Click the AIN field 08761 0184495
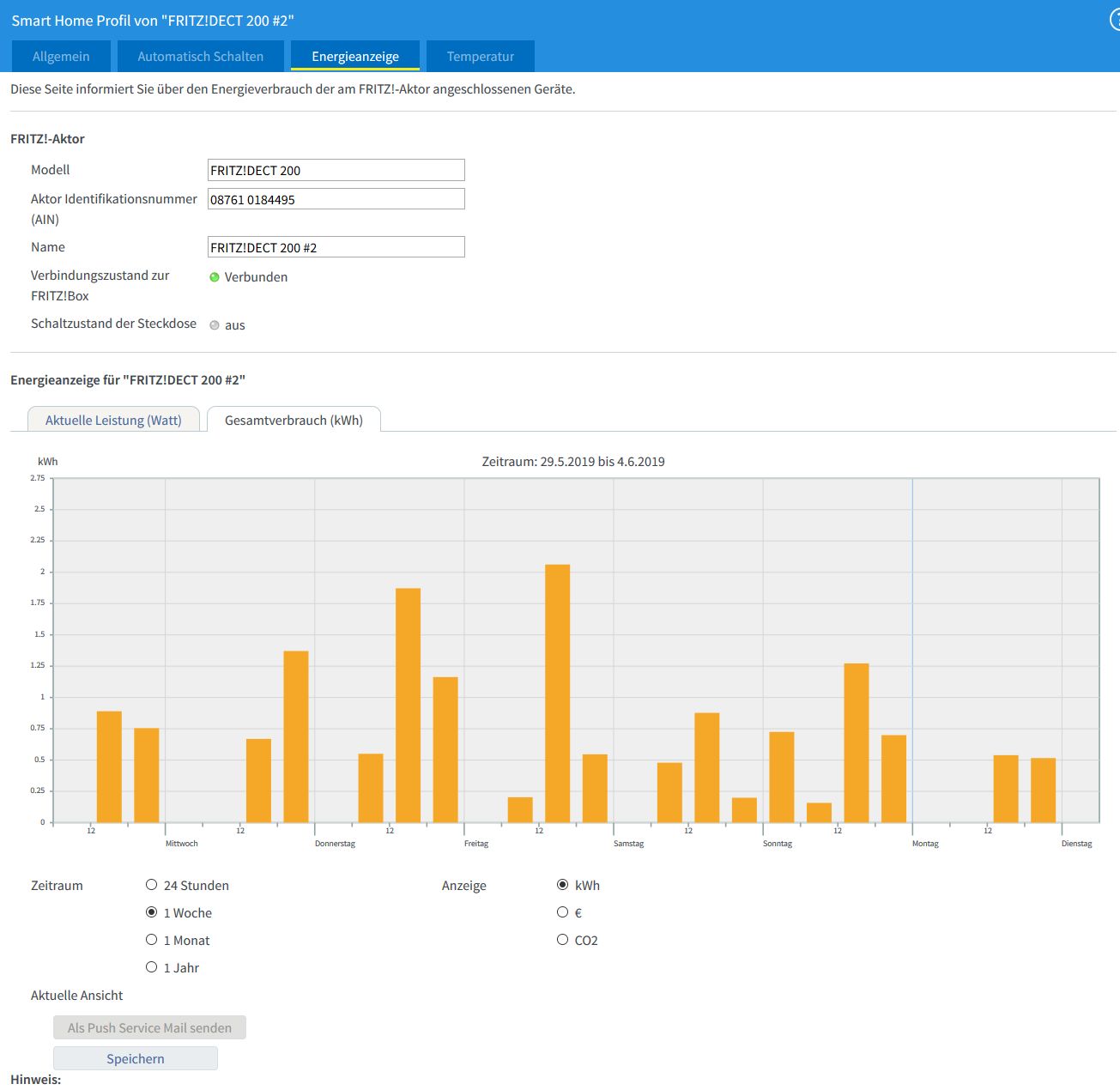 click(336, 199)
